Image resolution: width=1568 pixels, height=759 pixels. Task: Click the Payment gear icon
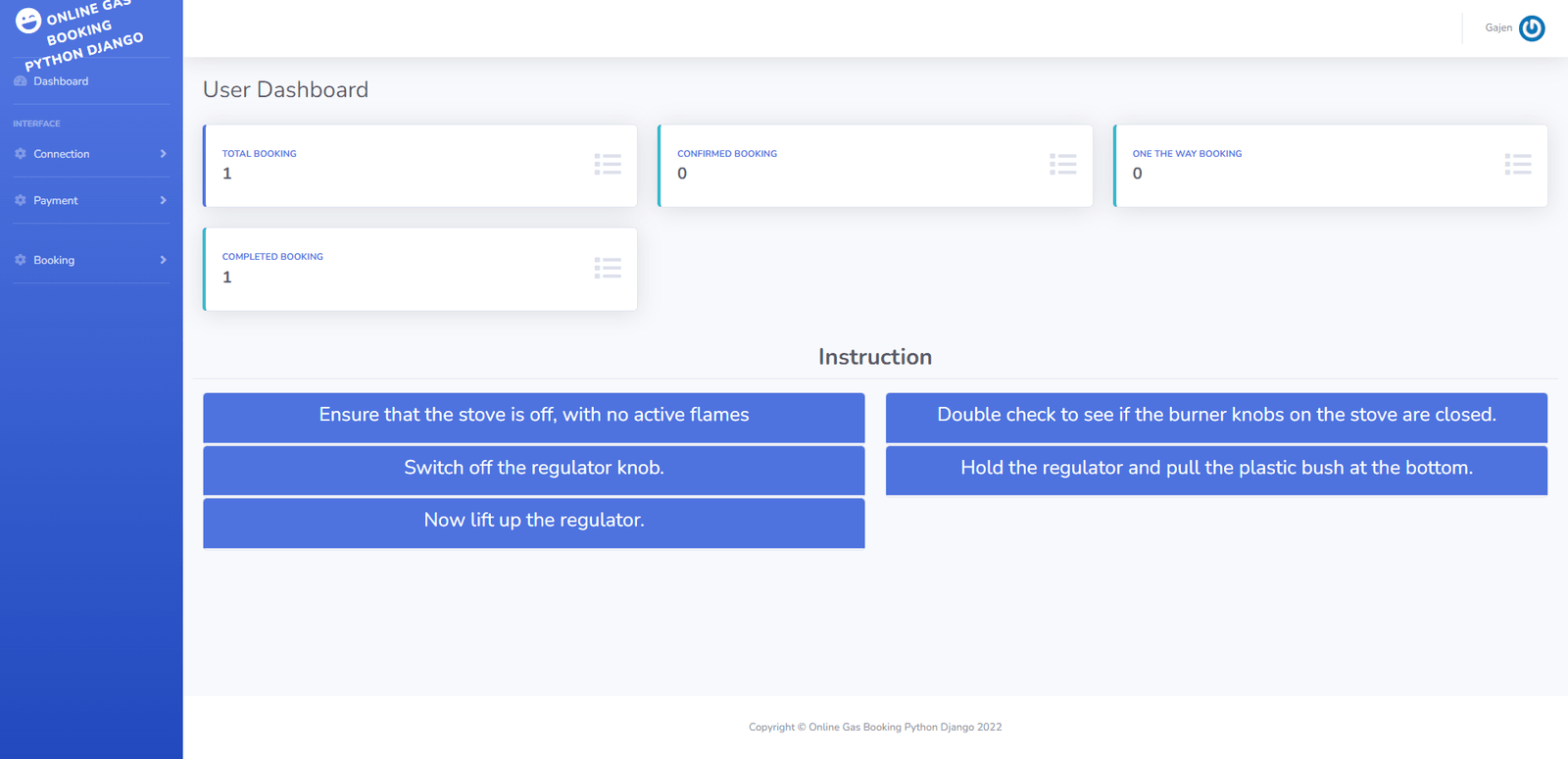tap(21, 200)
